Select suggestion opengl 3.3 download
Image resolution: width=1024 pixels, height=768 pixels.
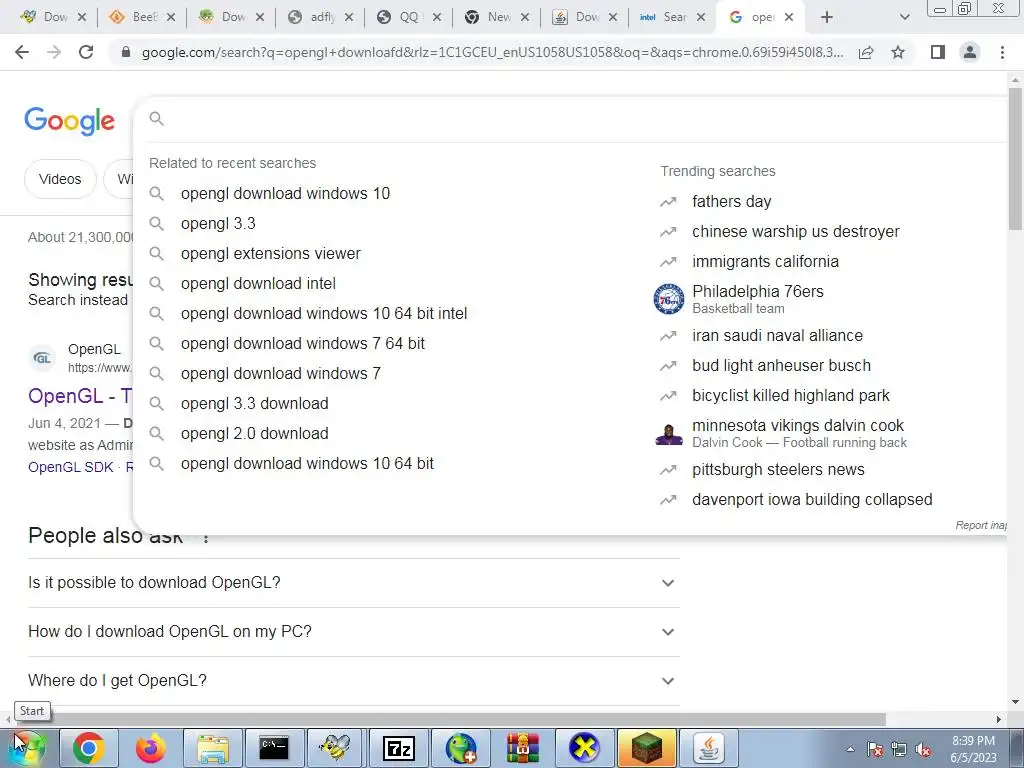(254, 404)
